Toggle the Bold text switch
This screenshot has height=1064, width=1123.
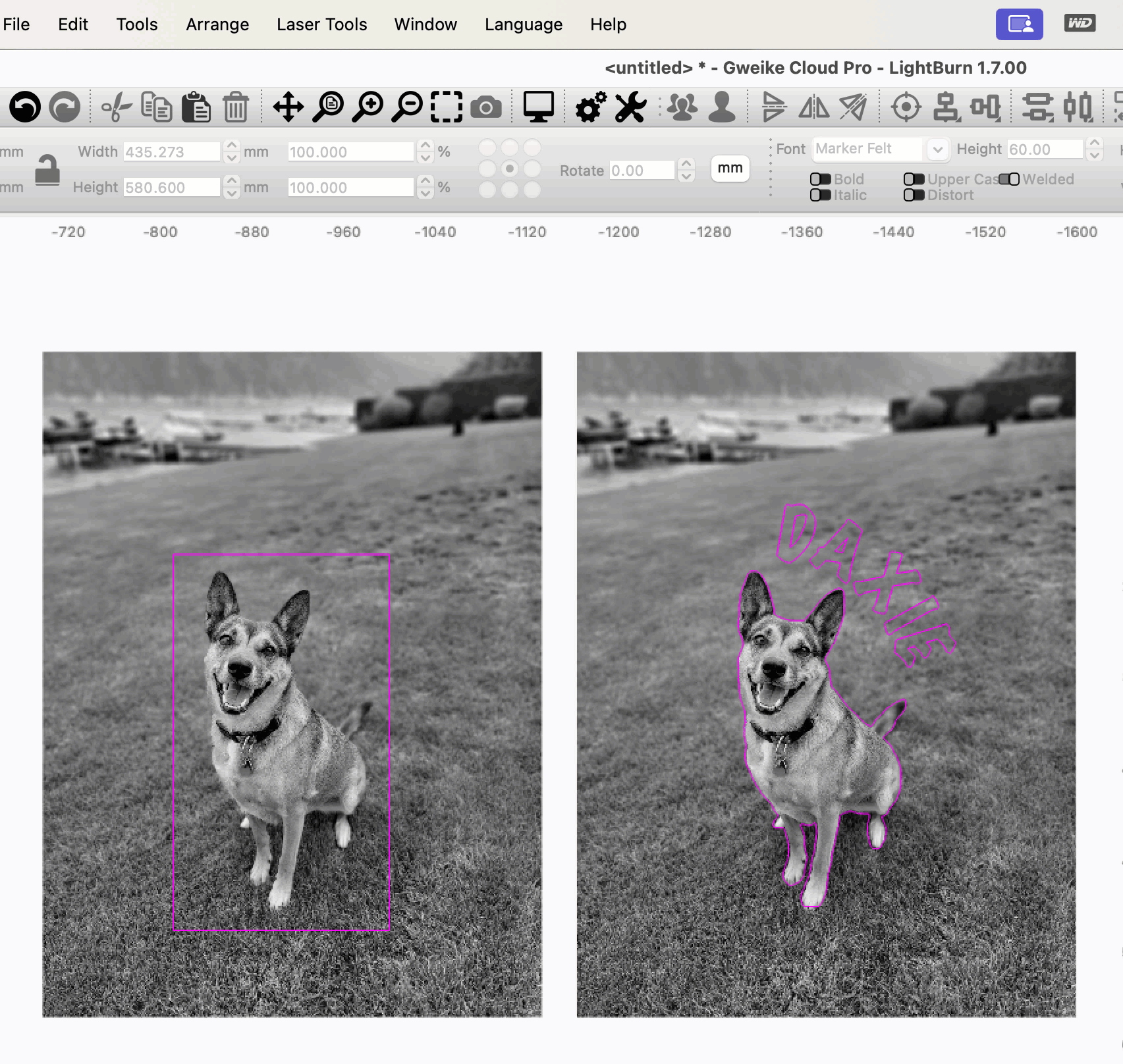click(x=820, y=179)
